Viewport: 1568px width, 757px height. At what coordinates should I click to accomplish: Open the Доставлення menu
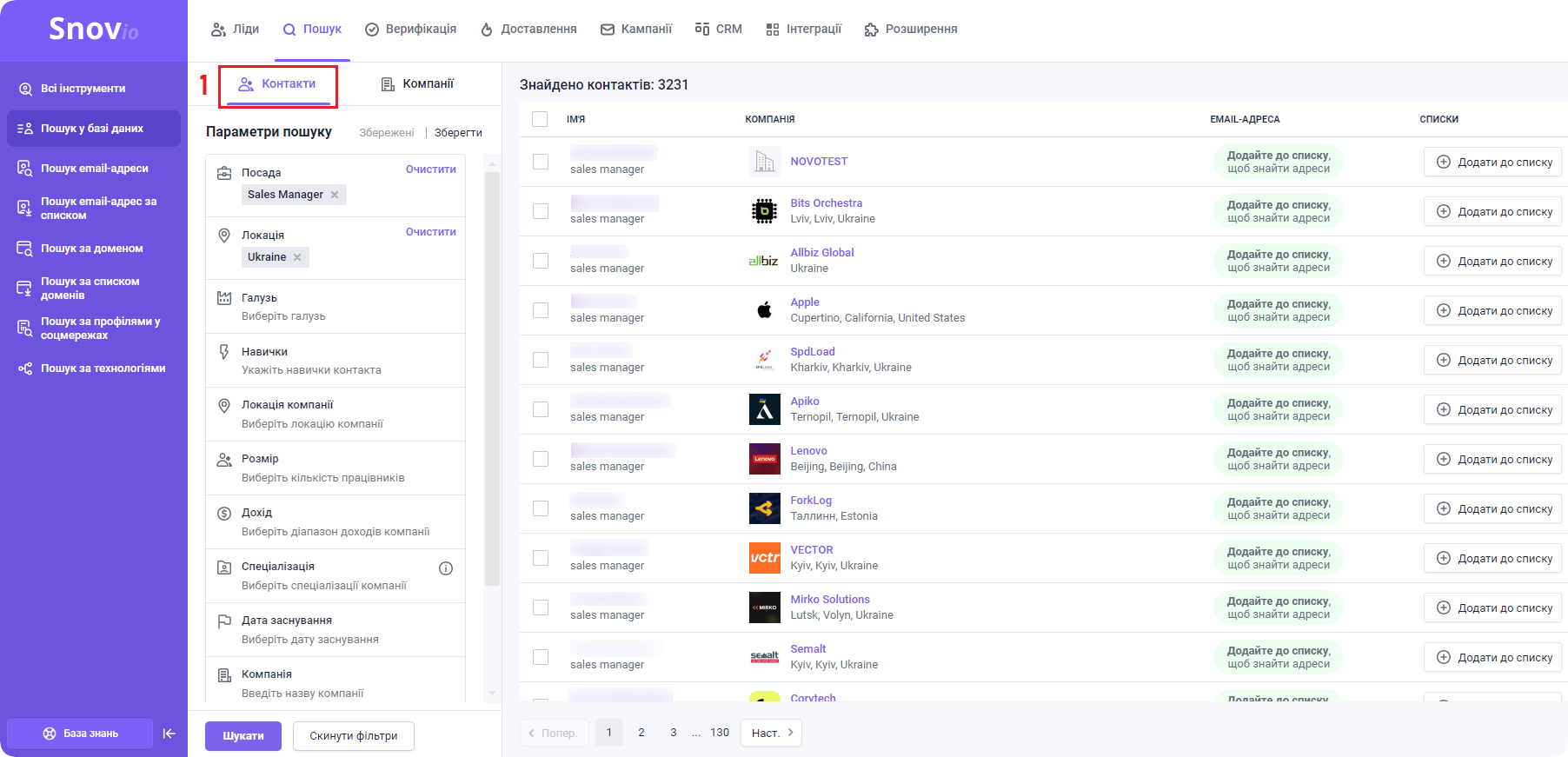tap(528, 30)
